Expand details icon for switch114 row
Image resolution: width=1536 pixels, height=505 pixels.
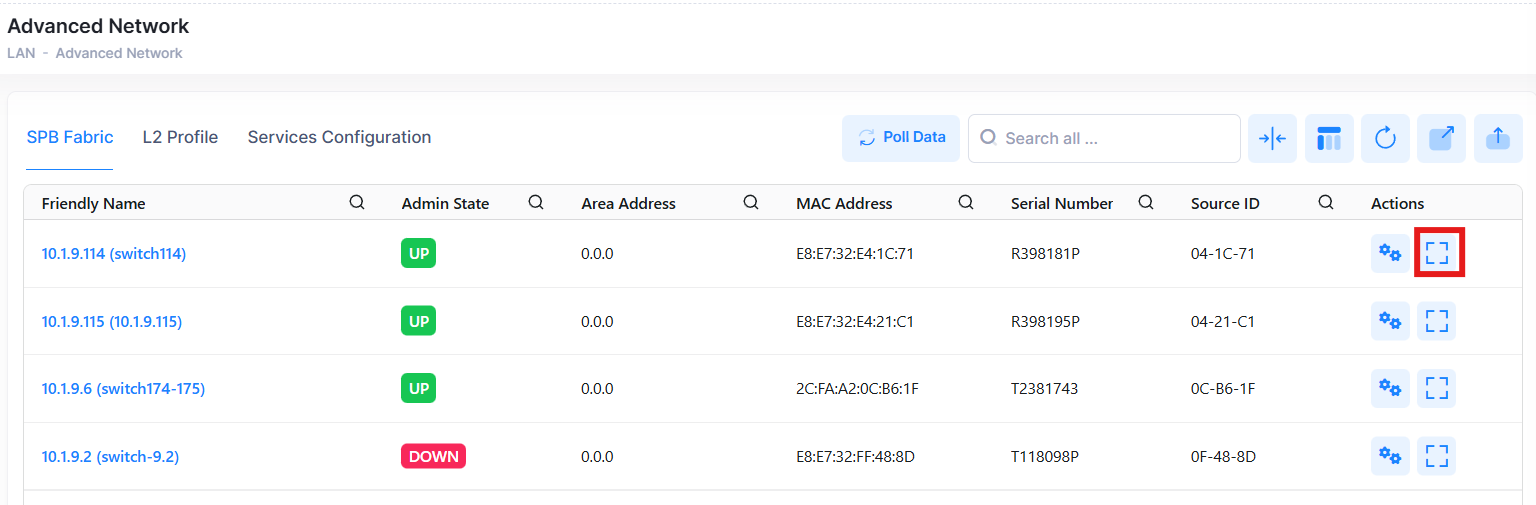click(x=1437, y=253)
